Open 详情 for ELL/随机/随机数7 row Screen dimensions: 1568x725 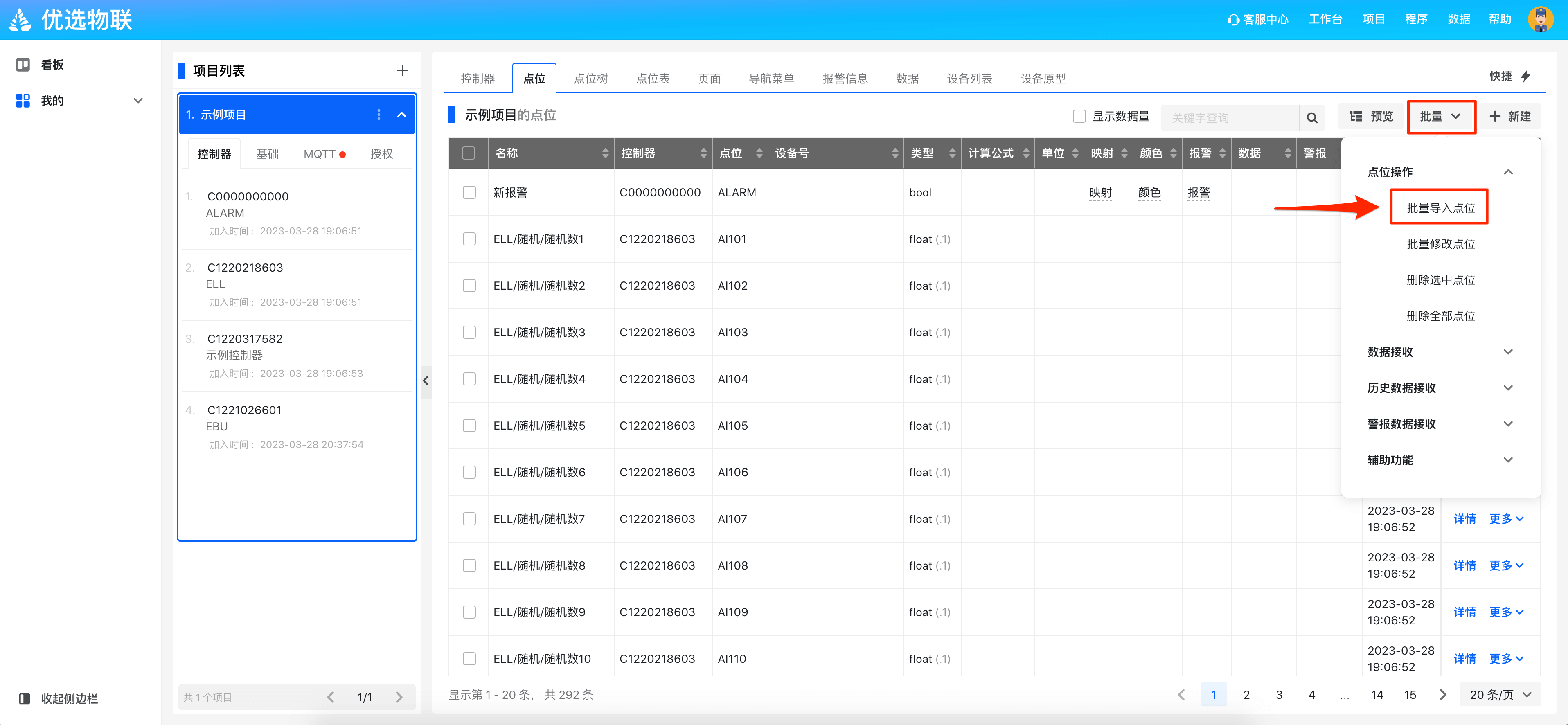1464,519
